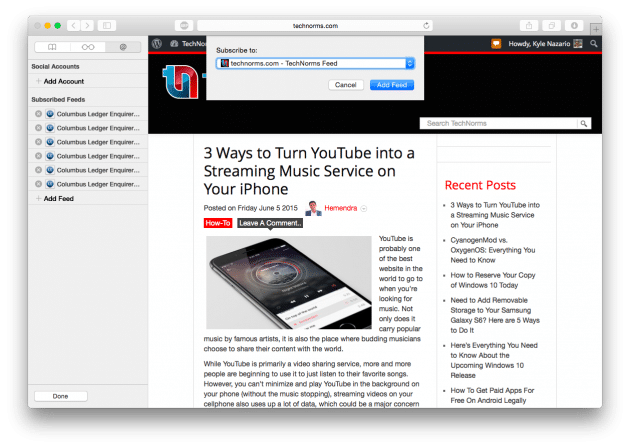
Task: Click the Search TechNorms input field
Action: pos(499,124)
